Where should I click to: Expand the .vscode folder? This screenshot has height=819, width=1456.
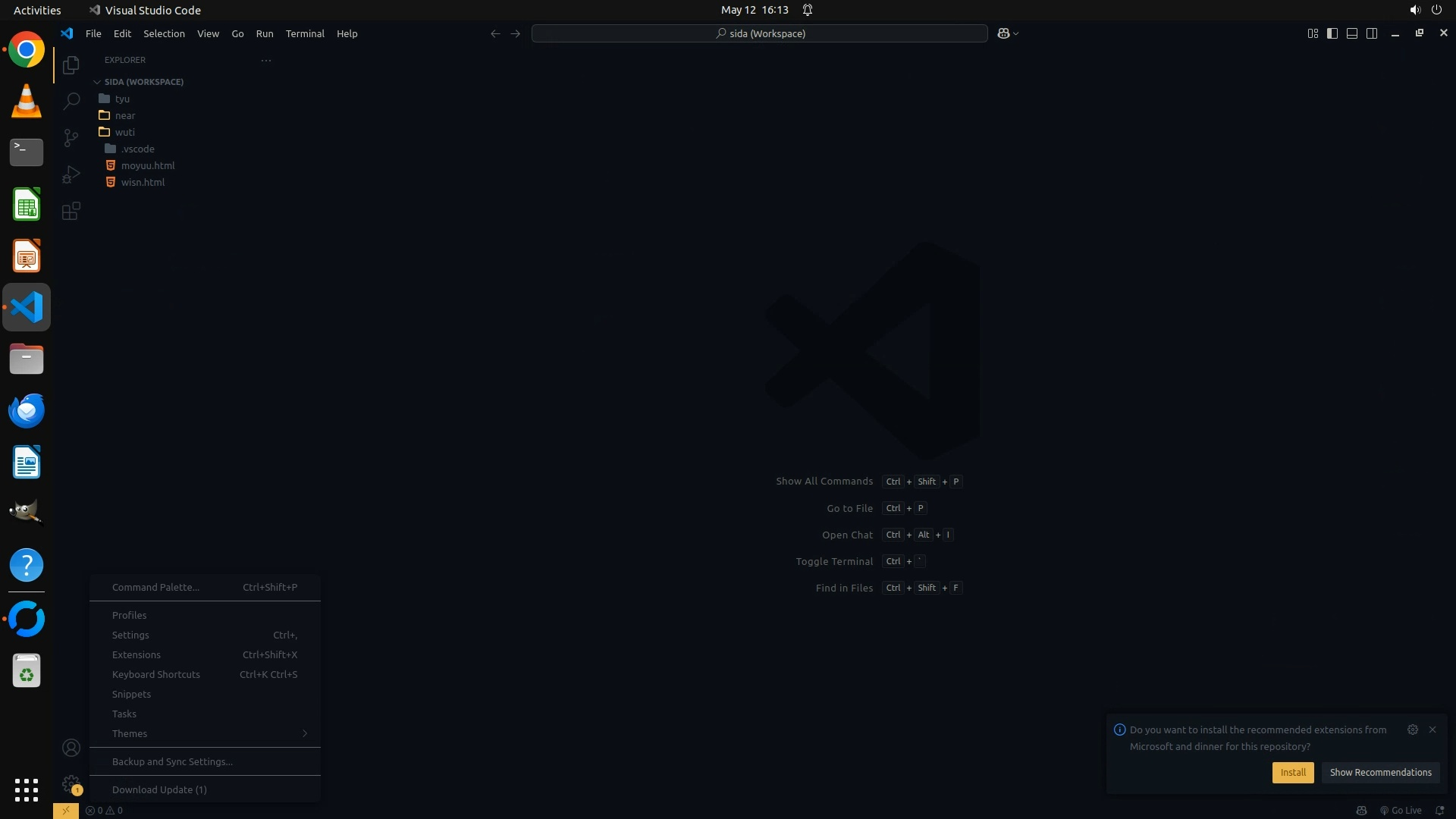137,149
